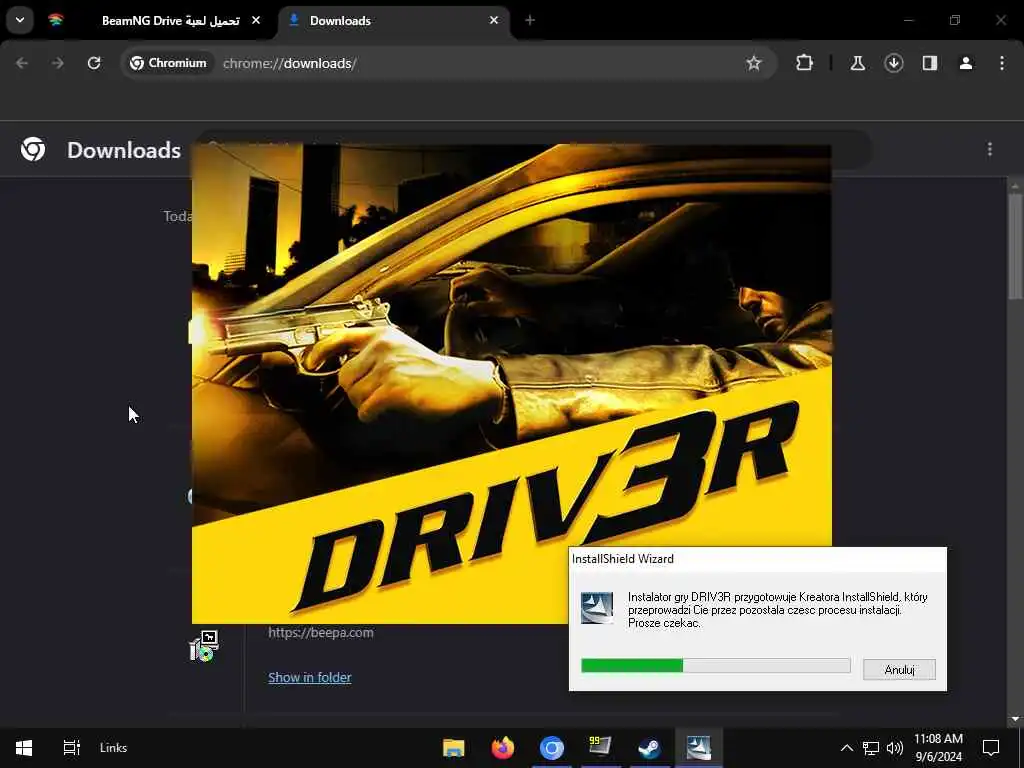Click the Links toolbar on taskbar
The image size is (1024, 768).
[114, 748]
